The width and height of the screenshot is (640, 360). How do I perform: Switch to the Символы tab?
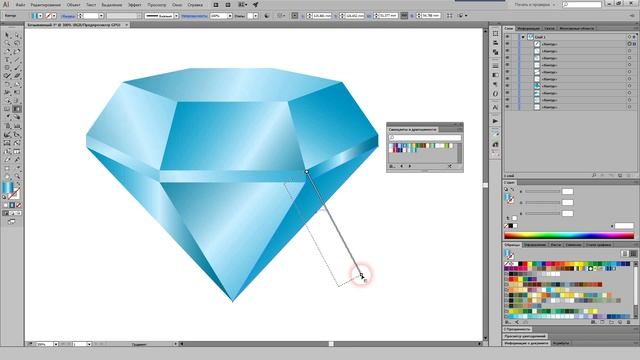click(x=573, y=245)
